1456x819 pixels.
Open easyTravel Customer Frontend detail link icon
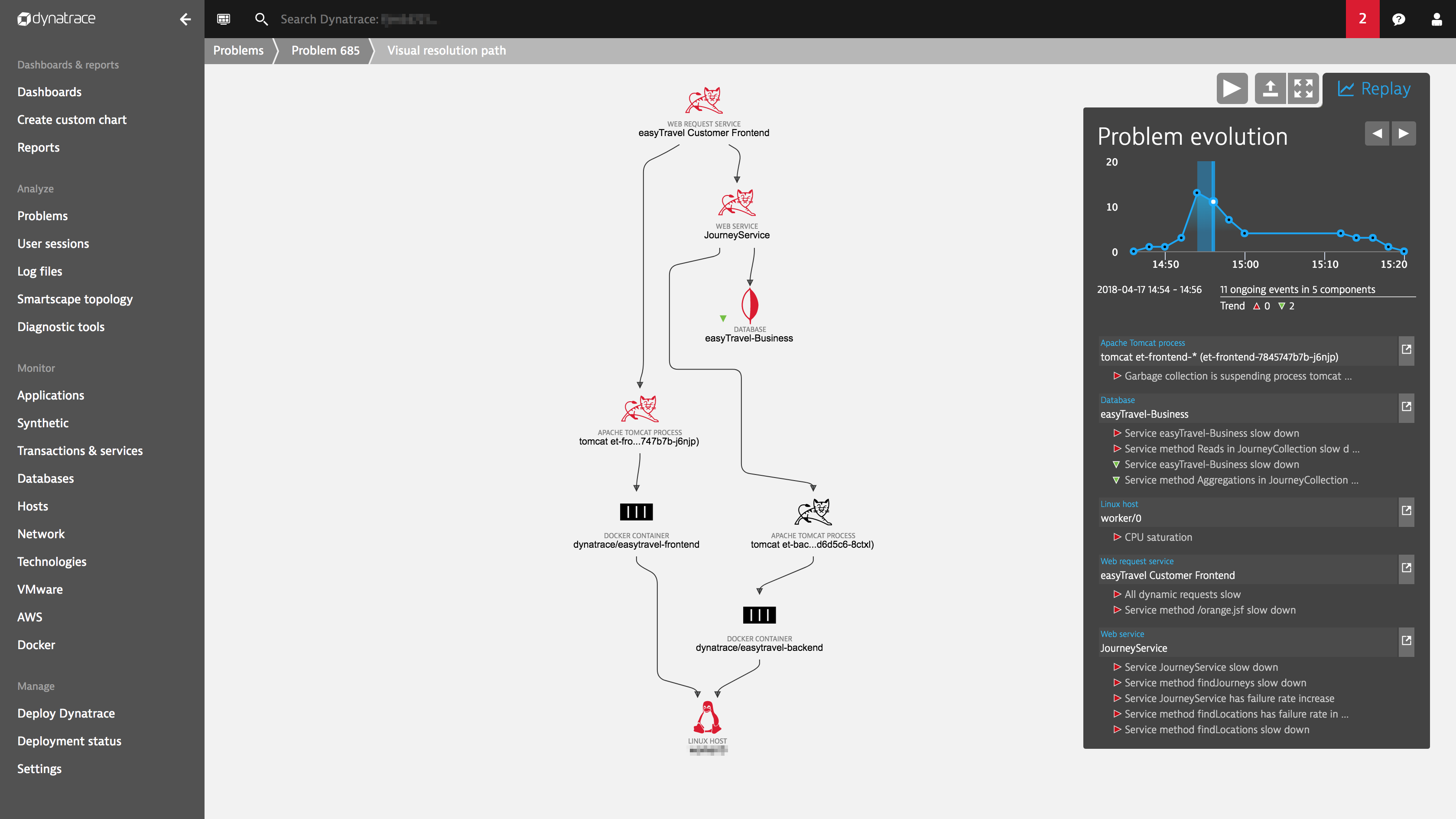coord(1406,568)
